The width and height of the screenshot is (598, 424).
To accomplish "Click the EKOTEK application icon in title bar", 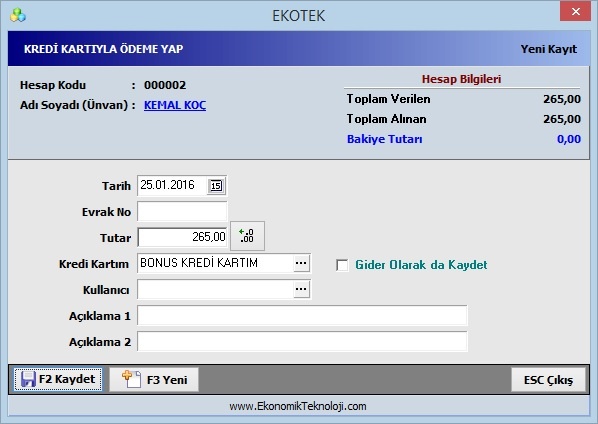I will tap(18, 15).
